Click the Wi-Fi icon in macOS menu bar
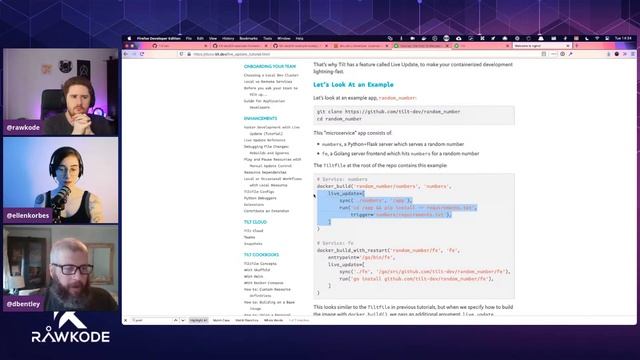This screenshot has width=640, height=360. click(x=597, y=38)
